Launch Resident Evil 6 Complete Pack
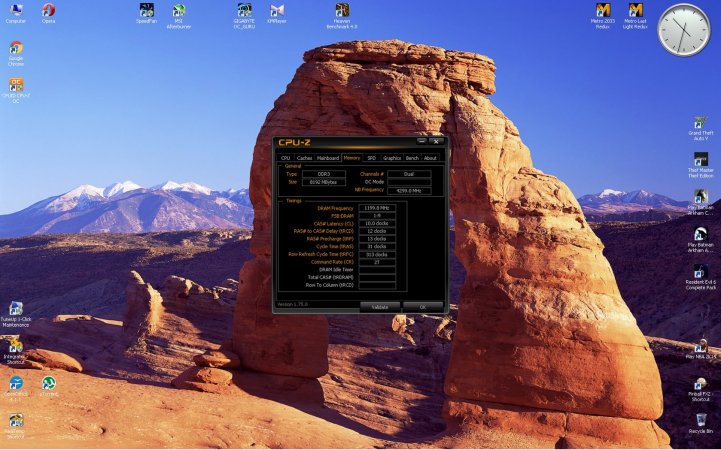721x450 pixels. (701, 277)
